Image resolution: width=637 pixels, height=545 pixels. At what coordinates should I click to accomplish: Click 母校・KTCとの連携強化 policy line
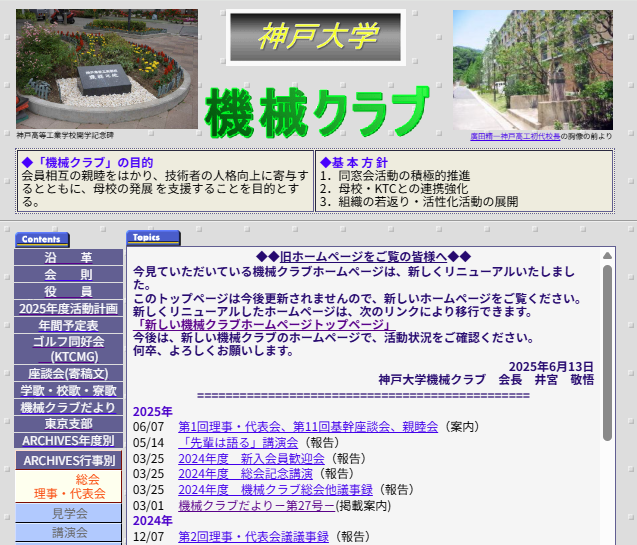click(x=403, y=189)
